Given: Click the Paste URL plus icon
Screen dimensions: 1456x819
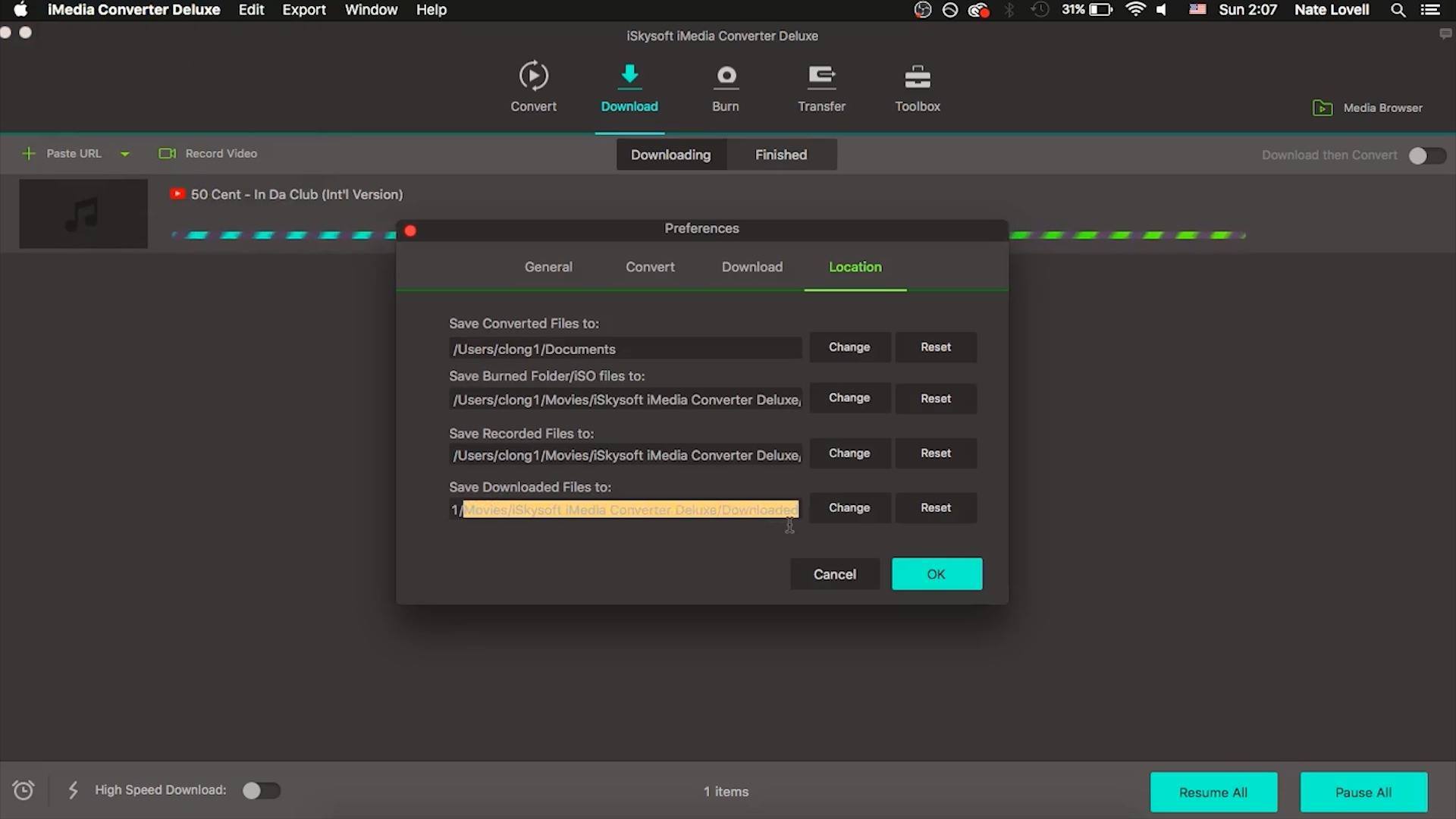Looking at the screenshot, I should 28,153.
